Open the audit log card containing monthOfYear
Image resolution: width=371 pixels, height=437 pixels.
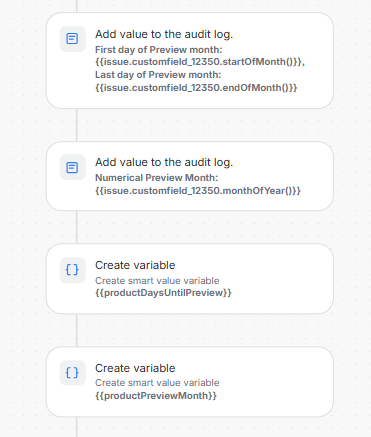[190, 176]
